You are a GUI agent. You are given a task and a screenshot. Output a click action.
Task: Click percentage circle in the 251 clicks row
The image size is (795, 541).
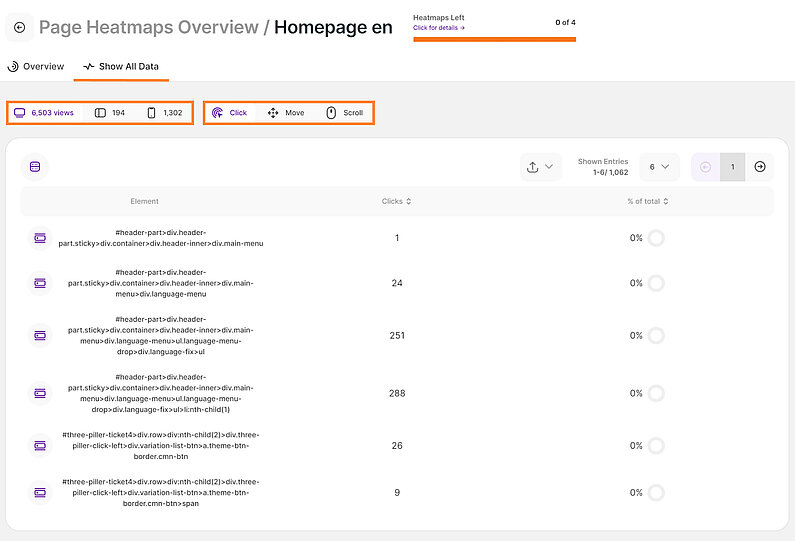(x=656, y=335)
